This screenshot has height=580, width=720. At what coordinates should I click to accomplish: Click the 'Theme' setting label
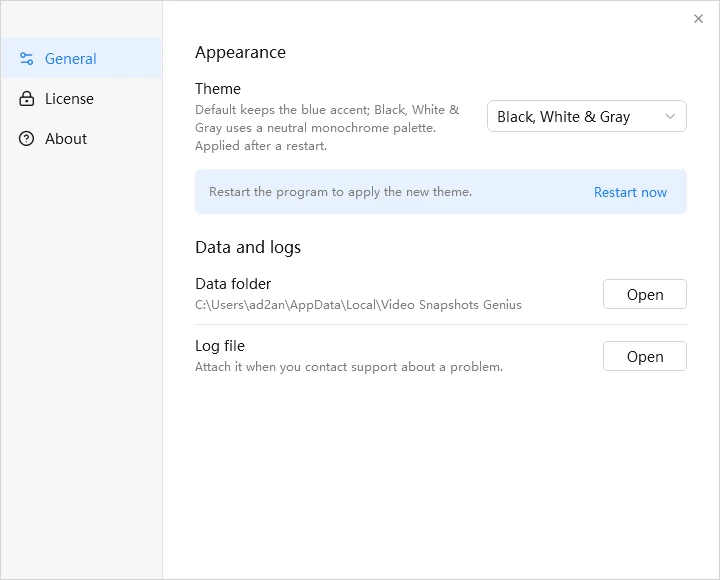[218, 89]
